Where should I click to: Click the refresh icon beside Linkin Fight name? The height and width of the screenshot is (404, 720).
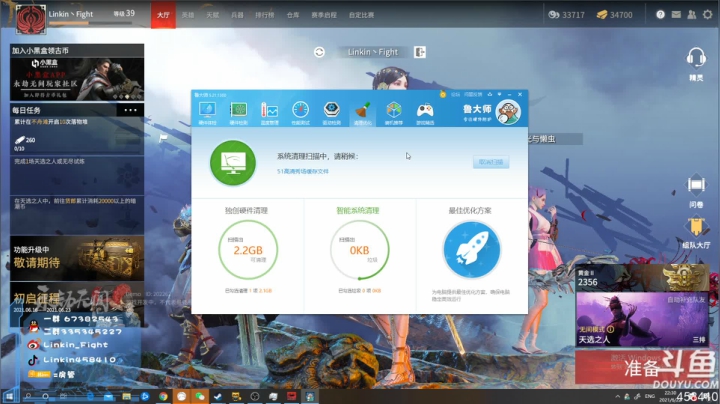point(319,52)
